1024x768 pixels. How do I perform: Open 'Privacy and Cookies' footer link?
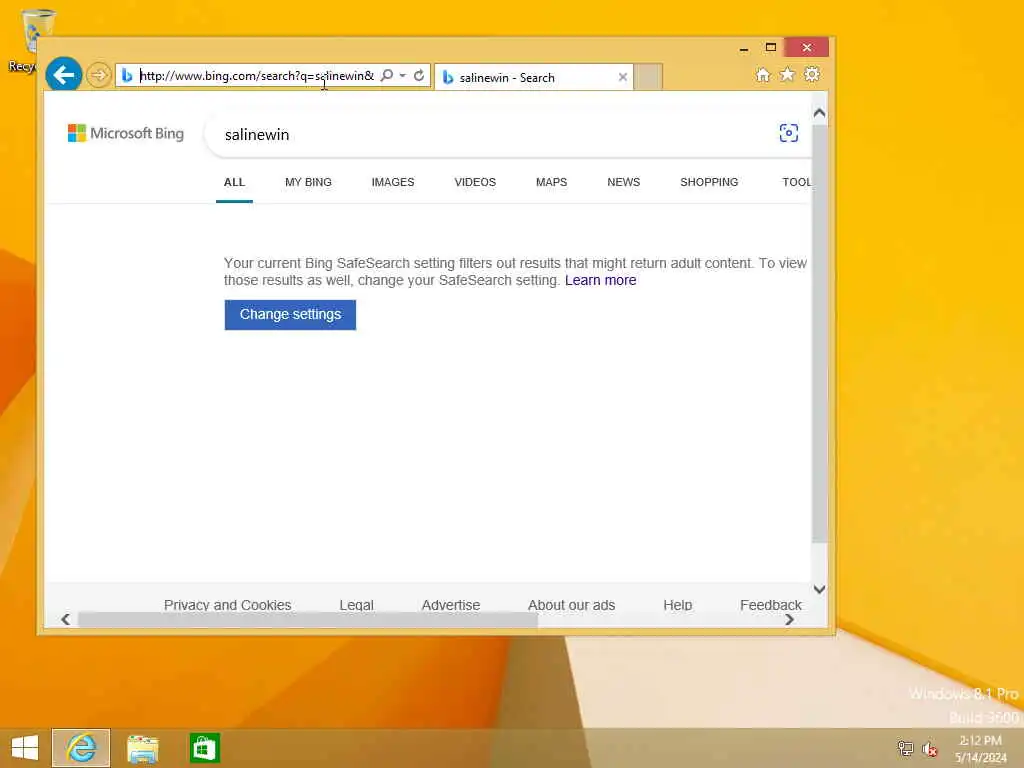click(227, 605)
